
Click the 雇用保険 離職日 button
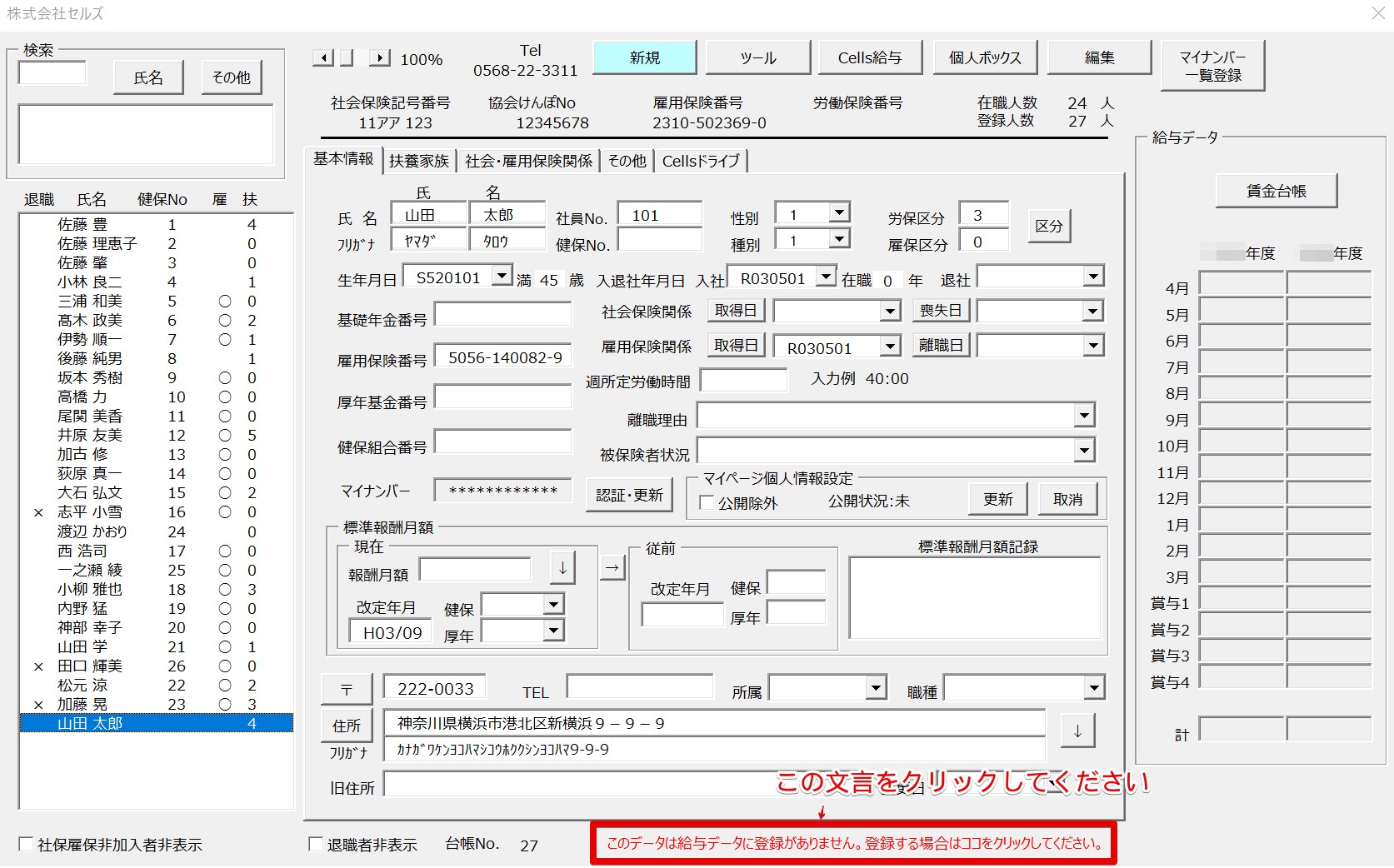(x=941, y=345)
